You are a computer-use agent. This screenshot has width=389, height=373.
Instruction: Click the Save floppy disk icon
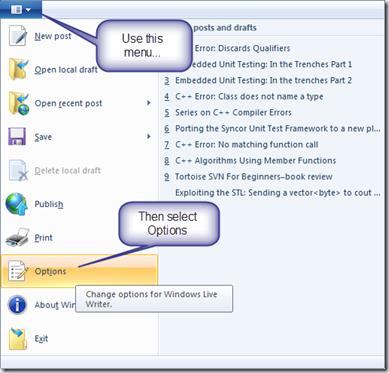coord(17,136)
